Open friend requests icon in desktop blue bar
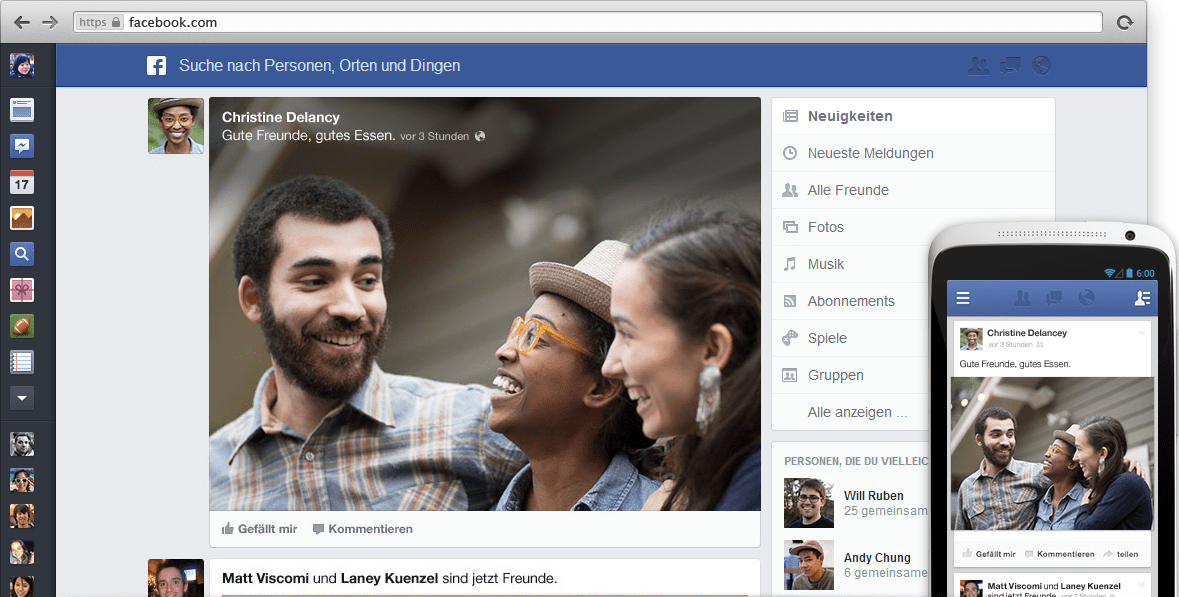The width and height of the screenshot is (1179, 597). [x=978, y=65]
